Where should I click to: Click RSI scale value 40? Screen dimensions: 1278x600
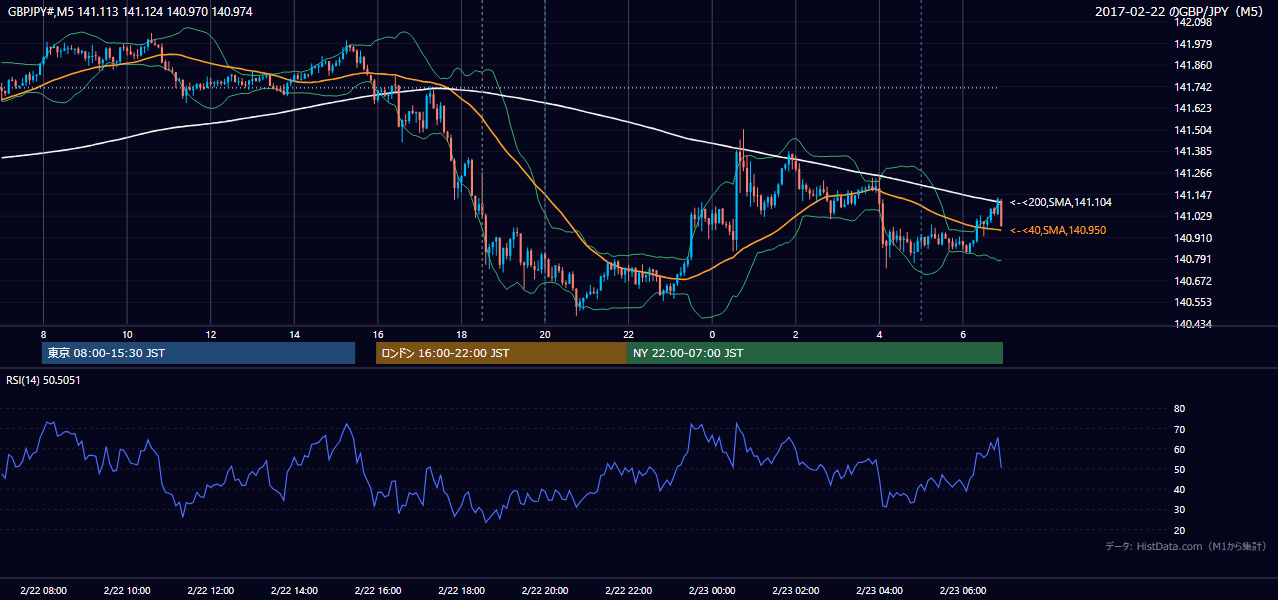coord(1179,489)
